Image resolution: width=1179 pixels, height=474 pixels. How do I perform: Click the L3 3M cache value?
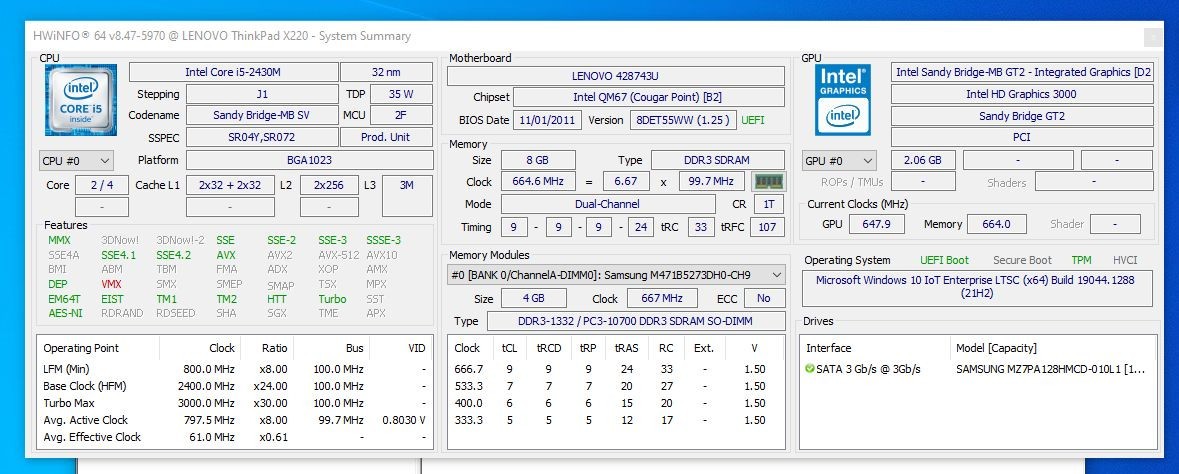(x=407, y=196)
